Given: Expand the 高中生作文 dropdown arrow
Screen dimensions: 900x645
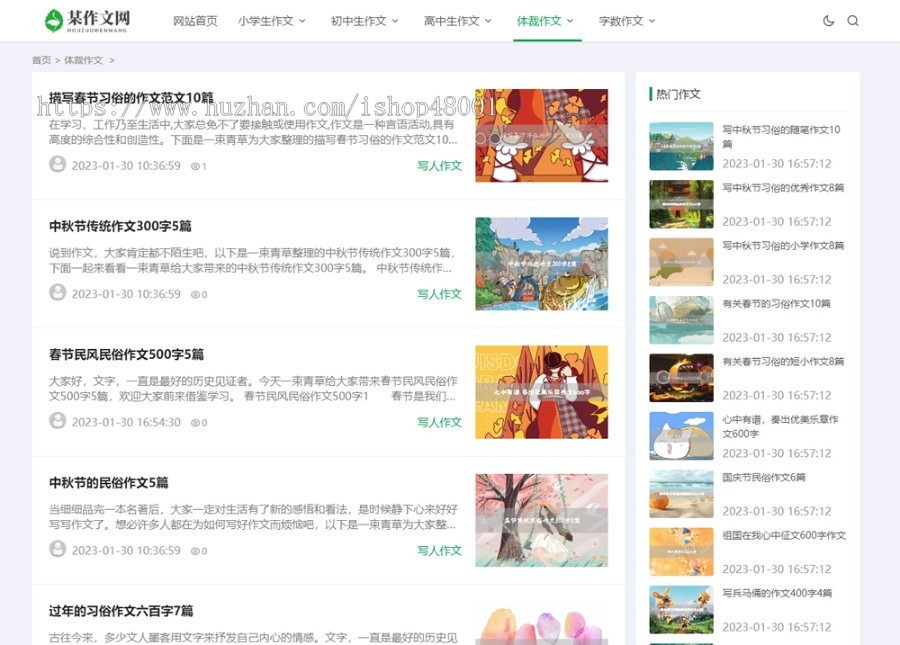Looking at the screenshot, I should tap(488, 21).
